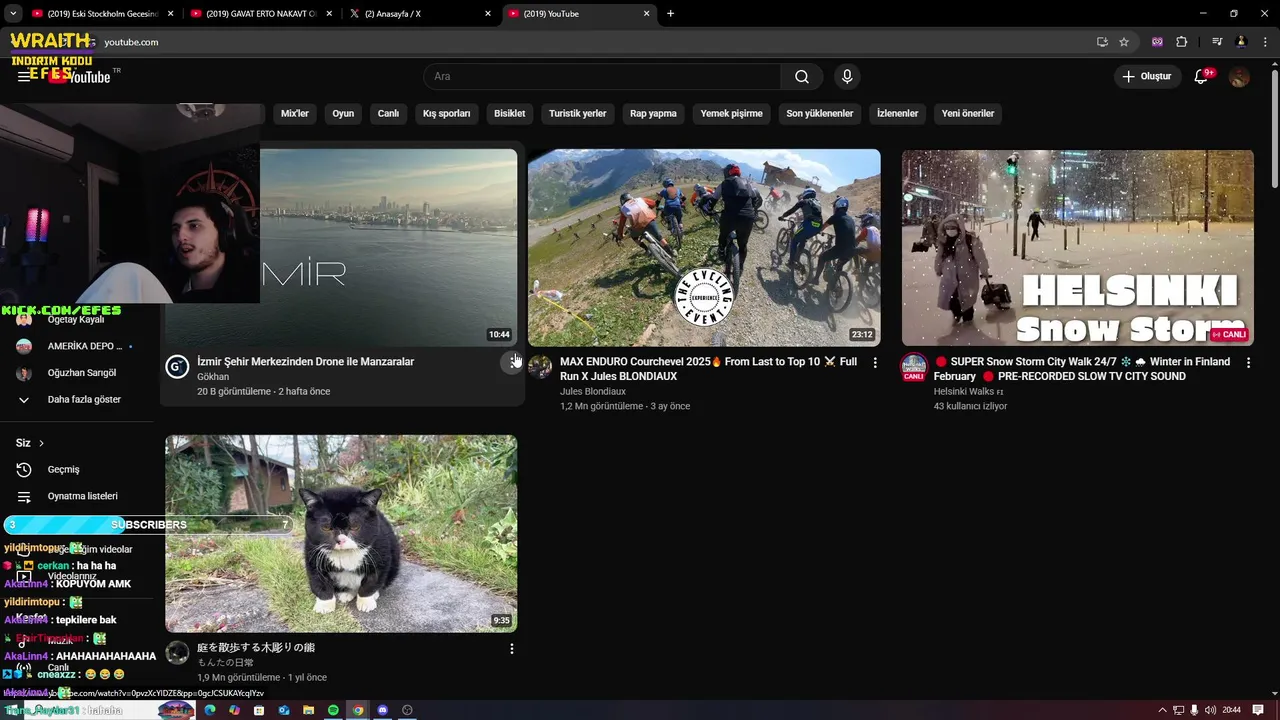The width and height of the screenshot is (1280, 720).
Task: Open the Gökhan channel avatar
Action: 177,367
